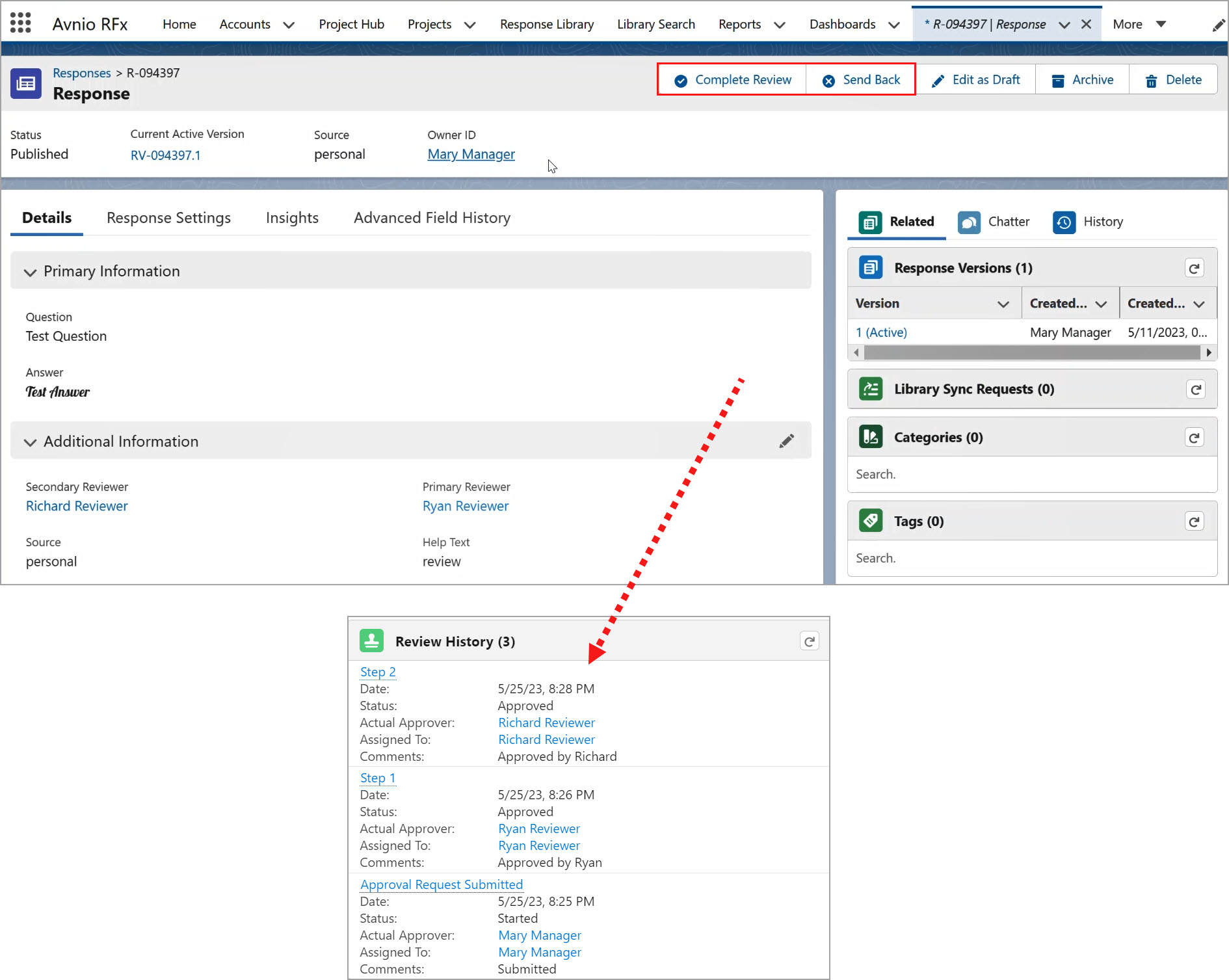Open the App Launcher grid icon
Viewport: 1229px width, 980px height.
21,23
